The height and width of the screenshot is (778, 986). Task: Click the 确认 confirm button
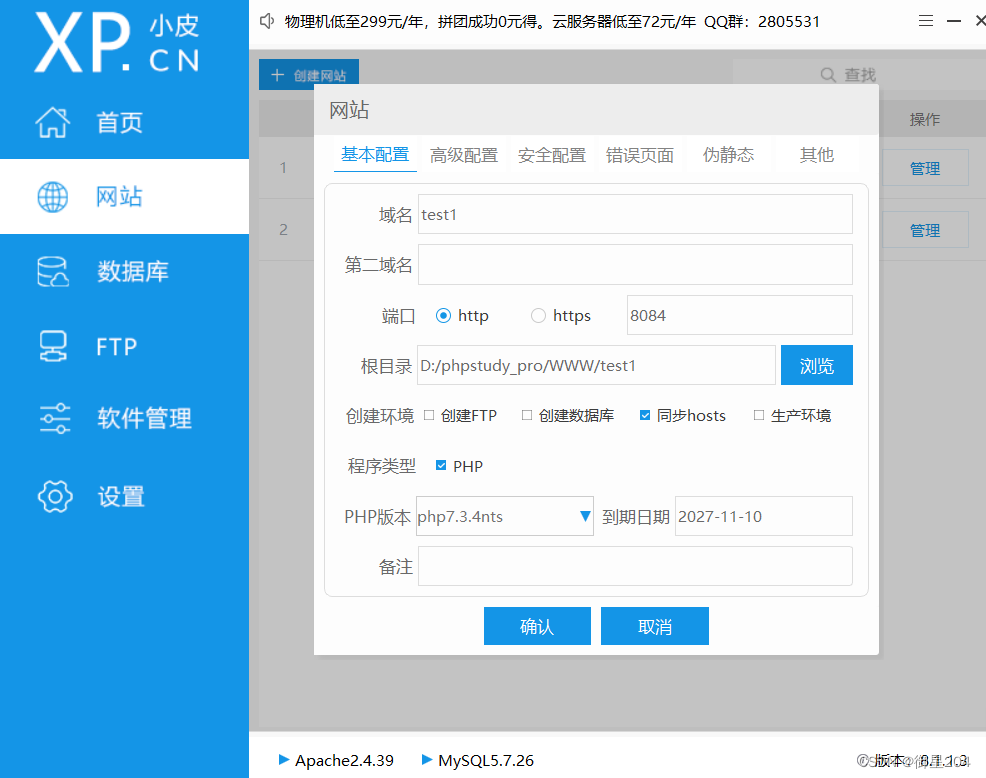pyautogui.click(x=537, y=625)
